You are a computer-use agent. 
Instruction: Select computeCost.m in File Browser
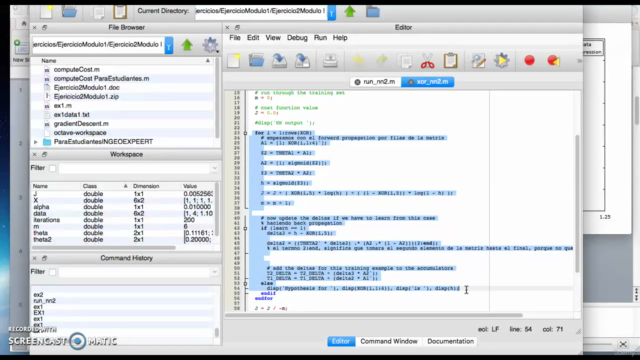[77, 69]
